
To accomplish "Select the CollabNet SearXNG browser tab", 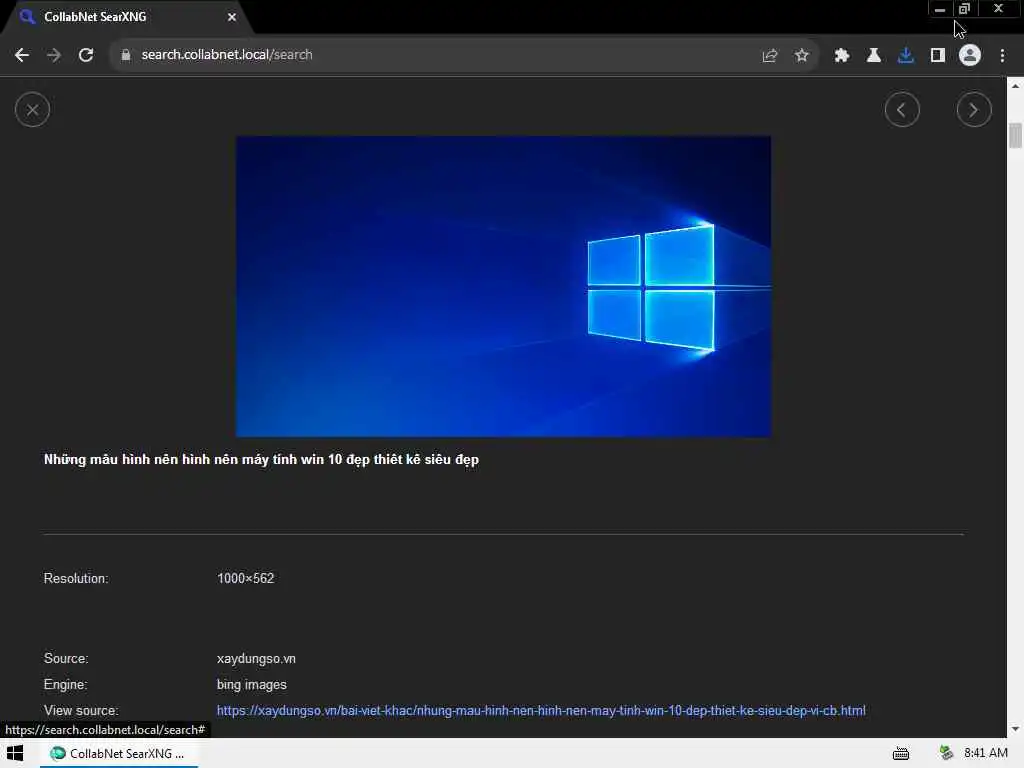I will [127, 17].
